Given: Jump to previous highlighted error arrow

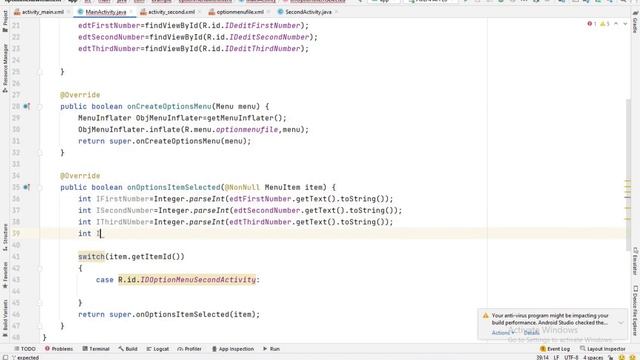Looking at the screenshot, I should tap(616, 24).
